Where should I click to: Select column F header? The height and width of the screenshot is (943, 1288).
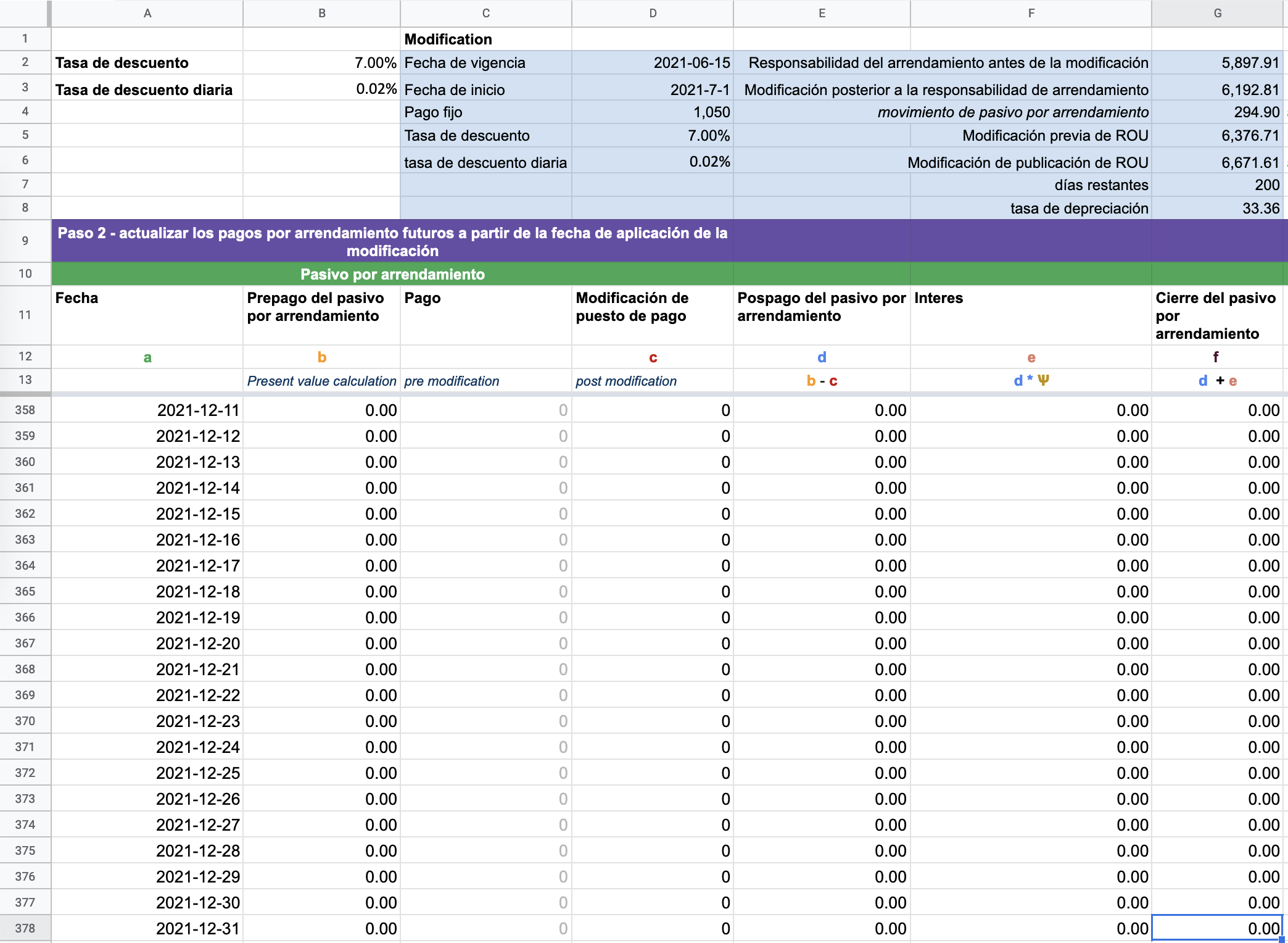tap(1031, 13)
